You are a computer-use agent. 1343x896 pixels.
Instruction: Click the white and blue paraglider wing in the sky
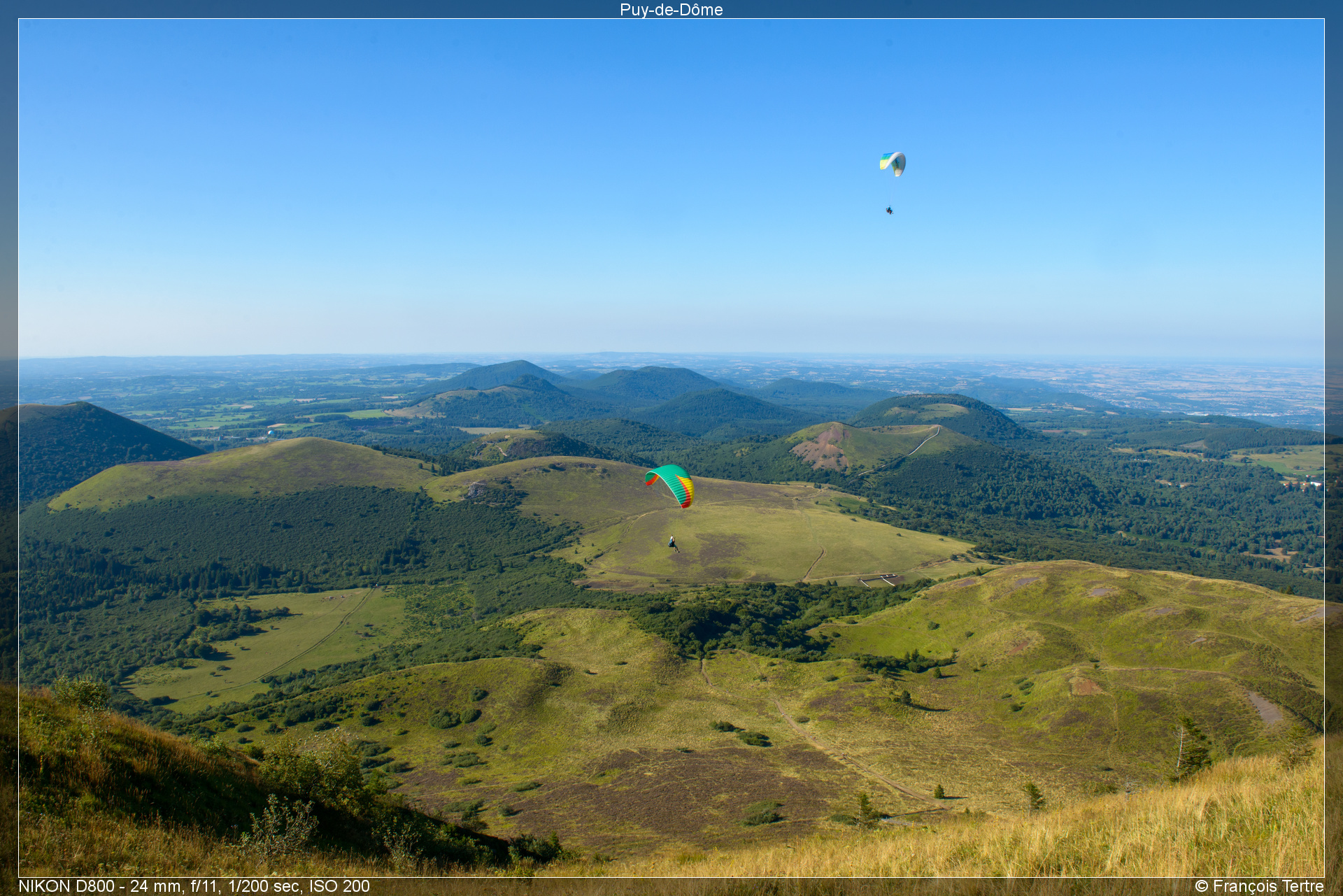click(x=893, y=164)
